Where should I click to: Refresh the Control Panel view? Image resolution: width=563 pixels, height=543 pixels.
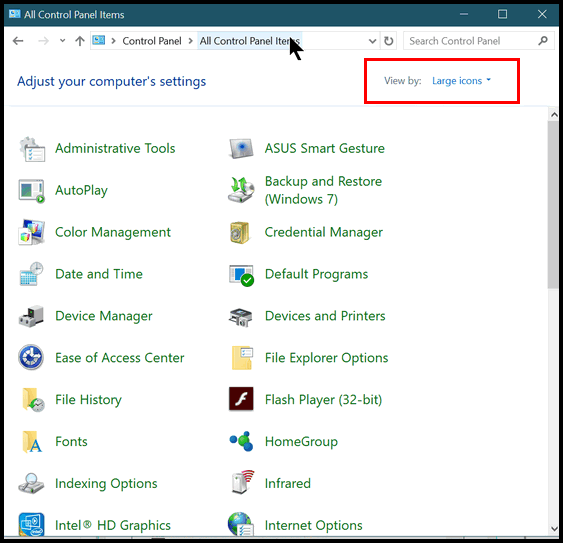click(388, 41)
